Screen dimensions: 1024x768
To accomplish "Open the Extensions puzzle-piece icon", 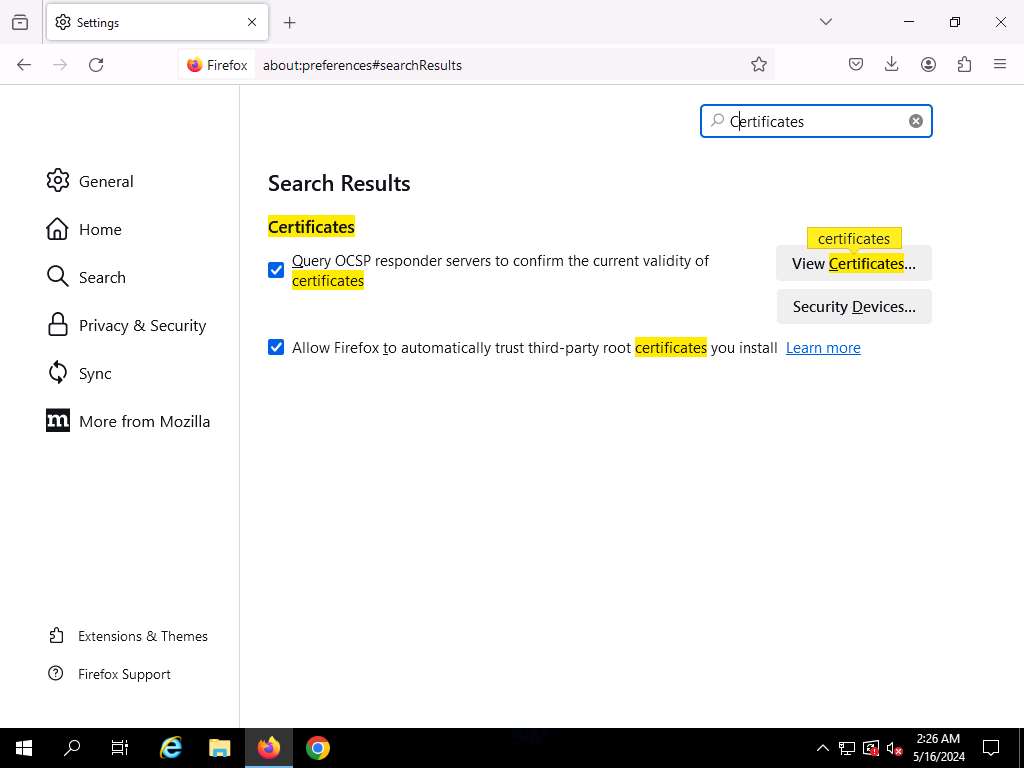I will [964, 65].
